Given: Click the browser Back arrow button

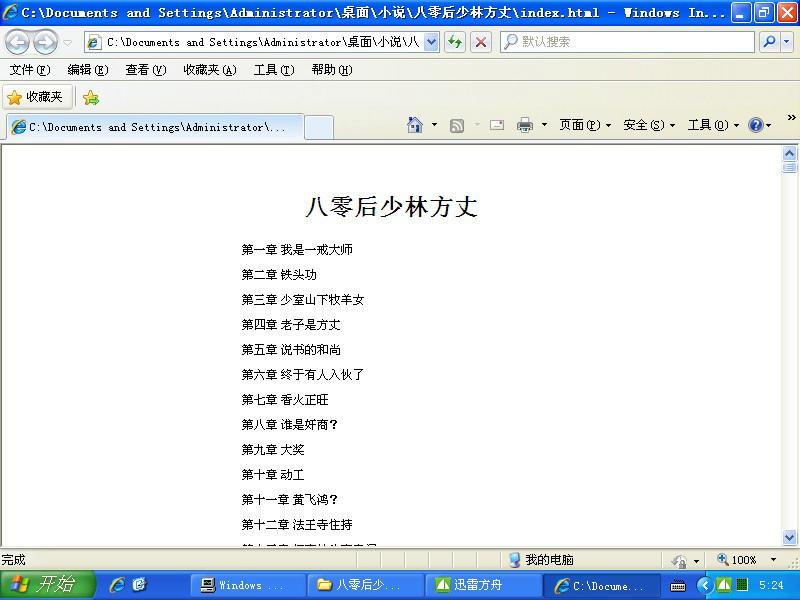Looking at the screenshot, I should pos(18,42).
